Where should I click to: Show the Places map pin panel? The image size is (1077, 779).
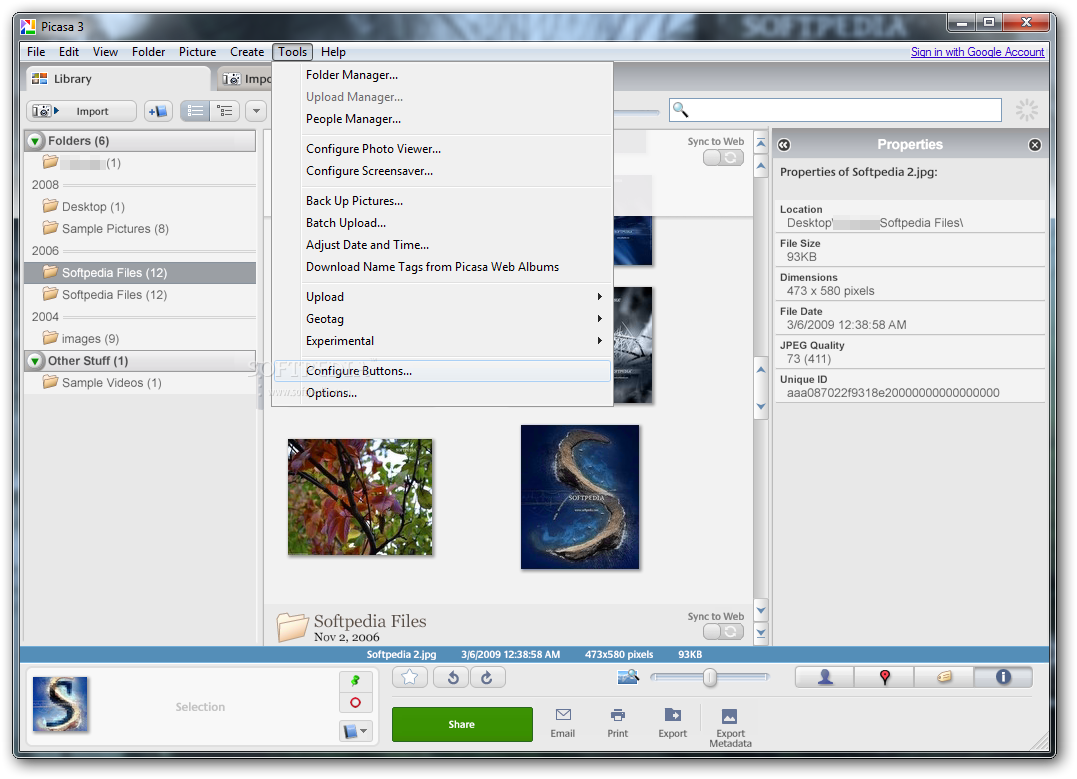click(885, 677)
